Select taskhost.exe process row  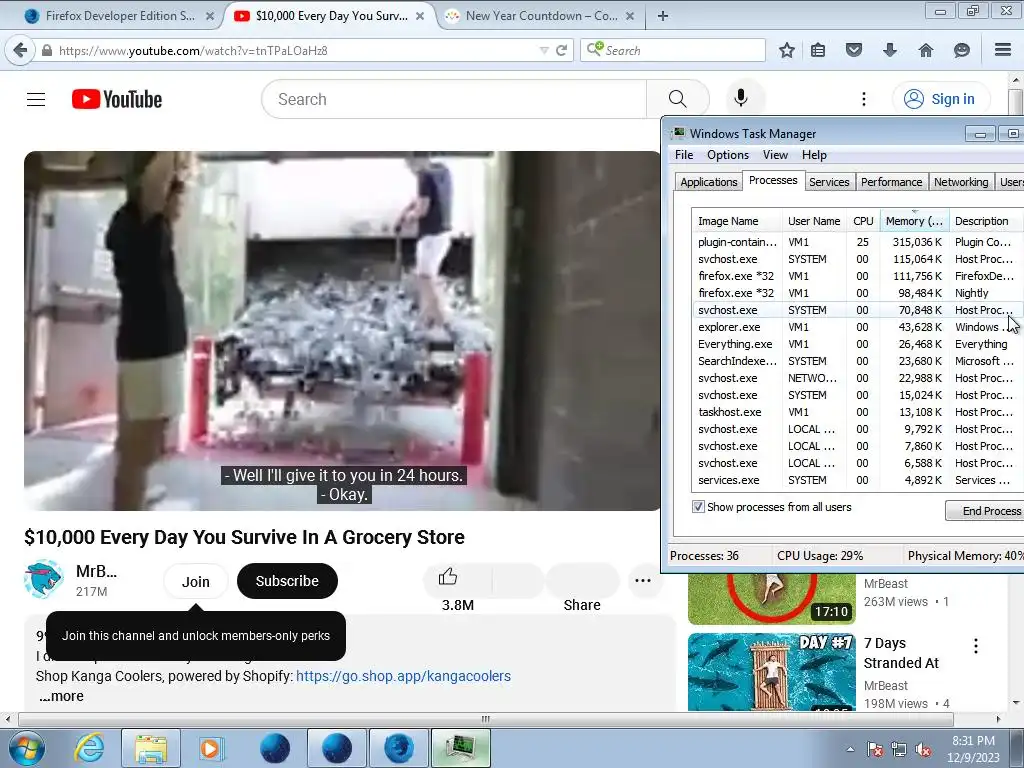pyautogui.click(x=857, y=411)
